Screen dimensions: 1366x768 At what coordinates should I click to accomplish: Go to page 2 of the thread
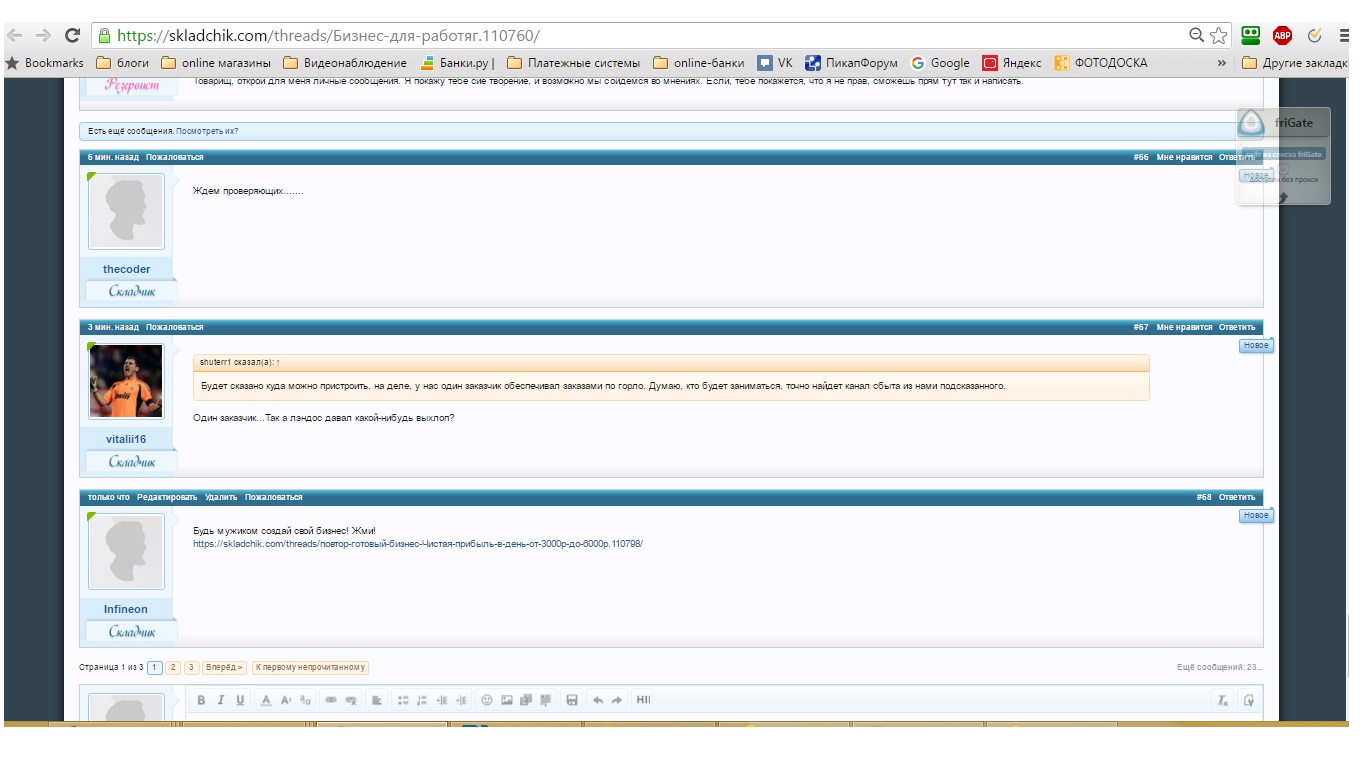pos(173,667)
